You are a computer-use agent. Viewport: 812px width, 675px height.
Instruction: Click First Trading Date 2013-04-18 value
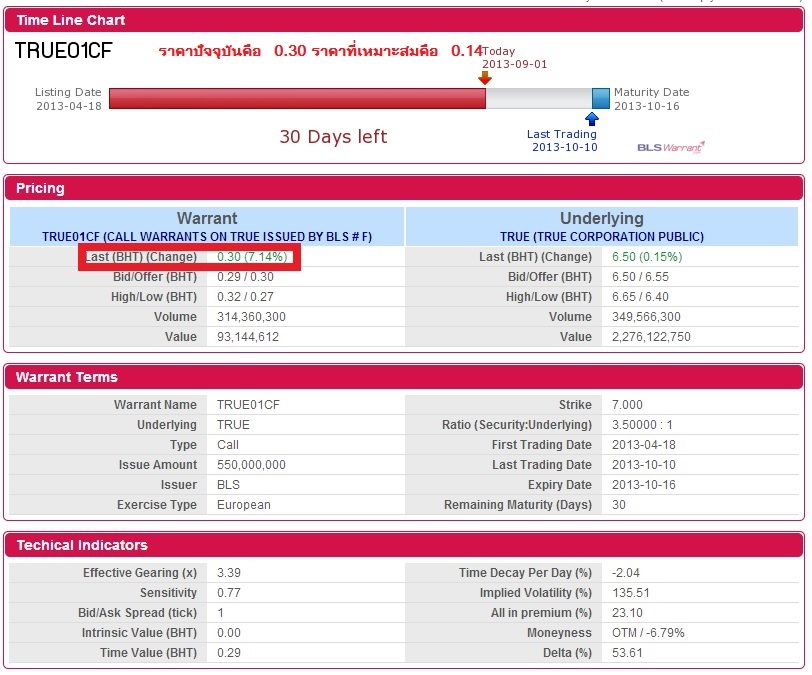pos(644,444)
